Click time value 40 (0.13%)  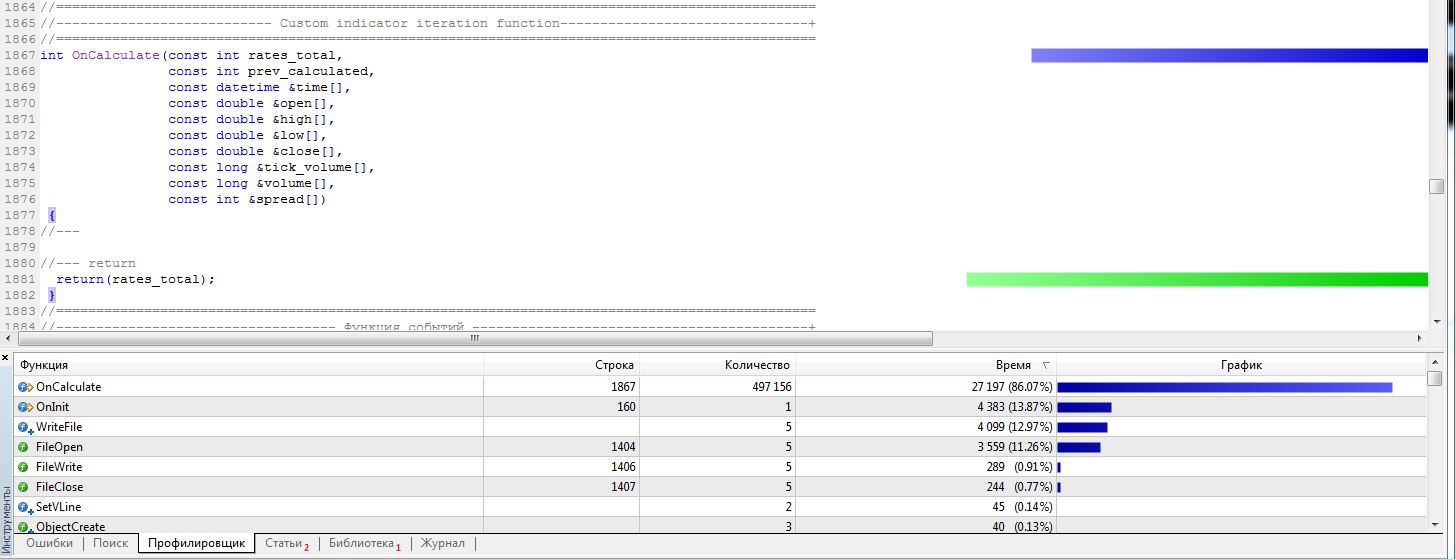(1021, 527)
